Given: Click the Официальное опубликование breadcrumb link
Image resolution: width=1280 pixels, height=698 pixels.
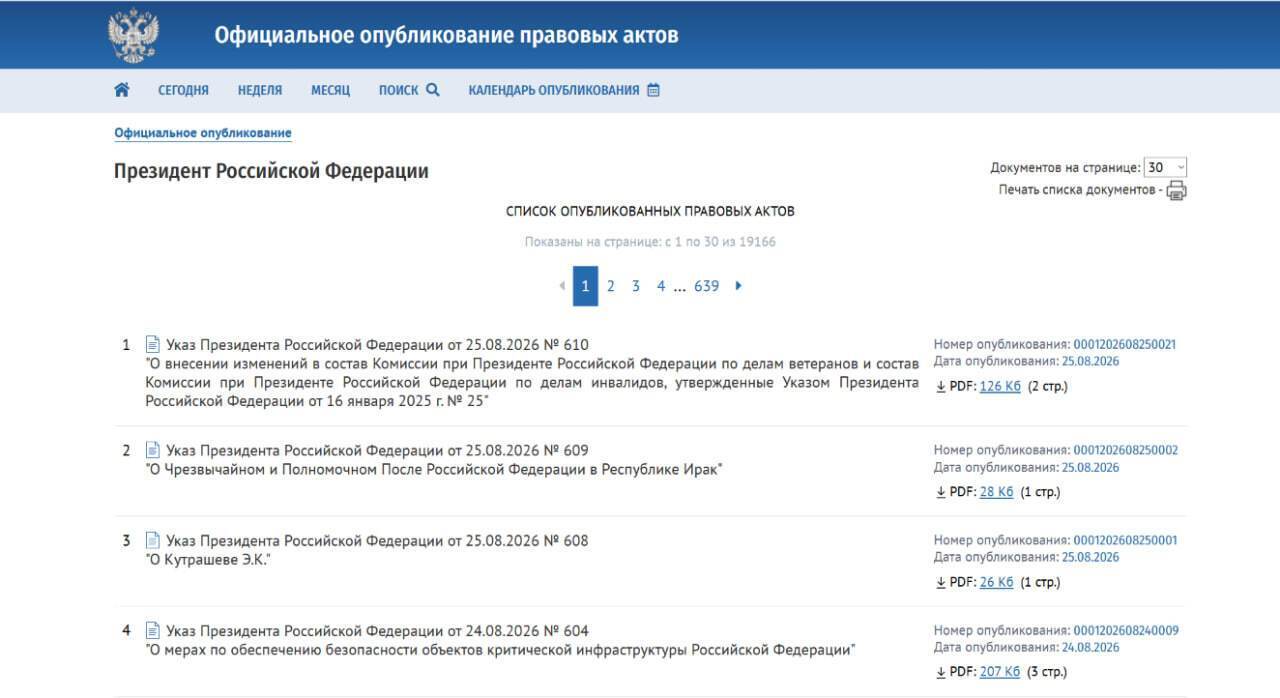Looking at the screenshot, I should tap(203, 133).
